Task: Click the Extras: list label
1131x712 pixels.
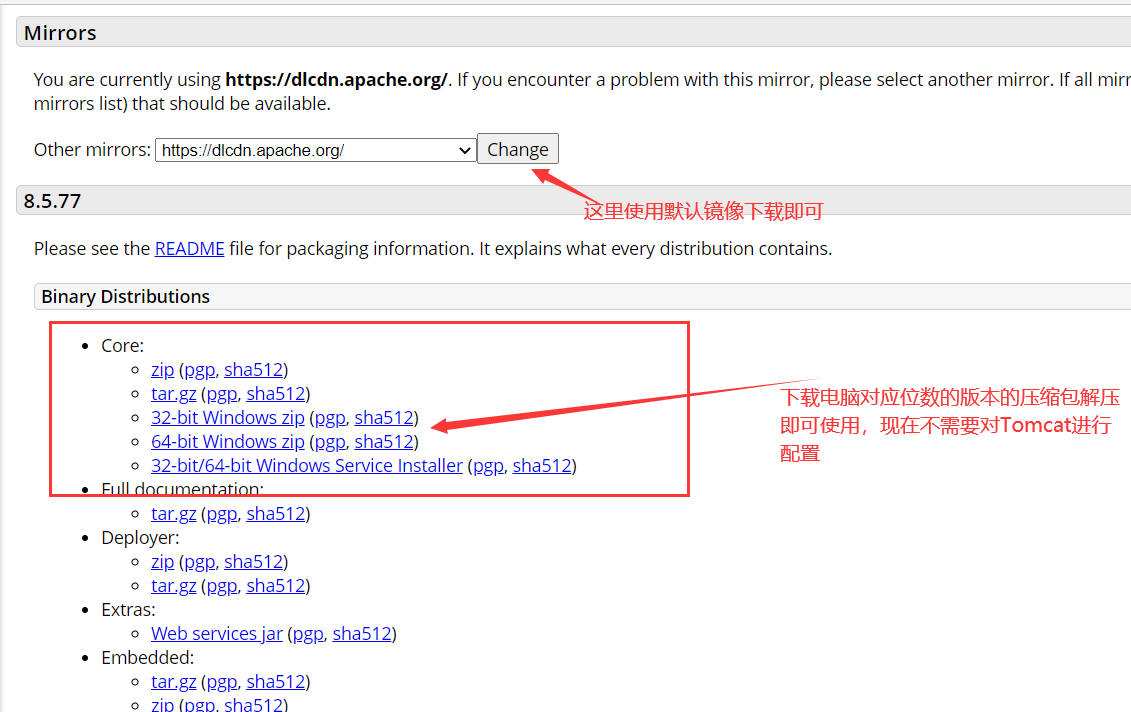Action: [128, 610]
